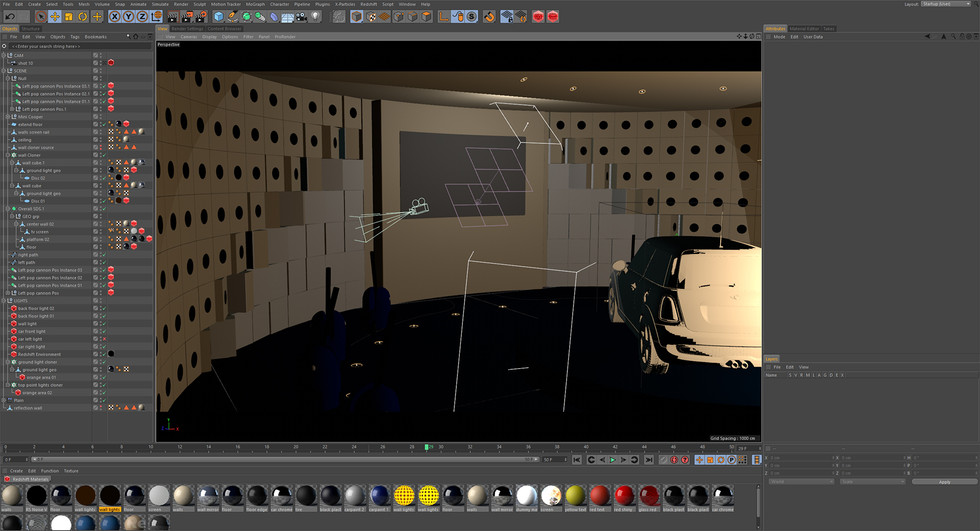
Task: Go to end of timeline
Action: (x=649, y=460)
